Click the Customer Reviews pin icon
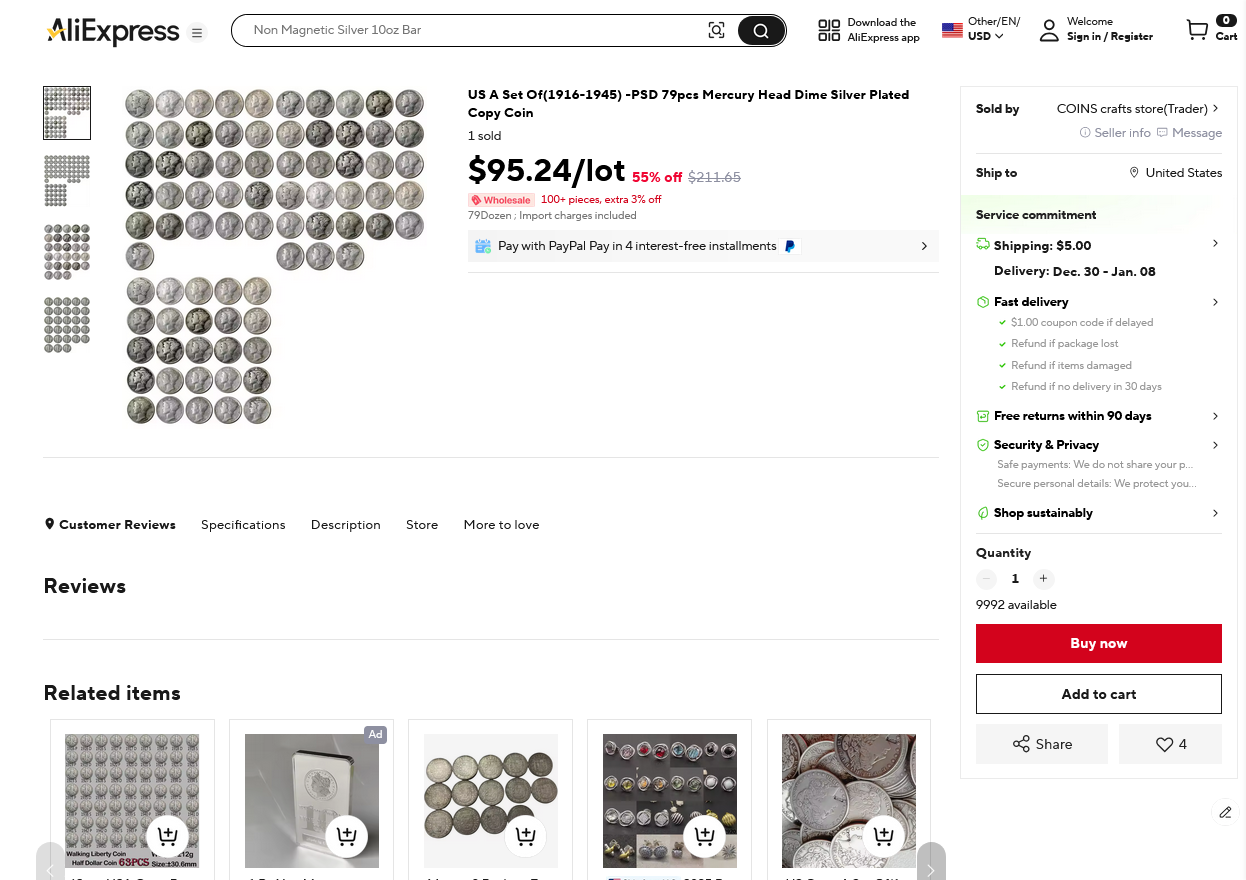1246x880 pixels. pos(49,524)
